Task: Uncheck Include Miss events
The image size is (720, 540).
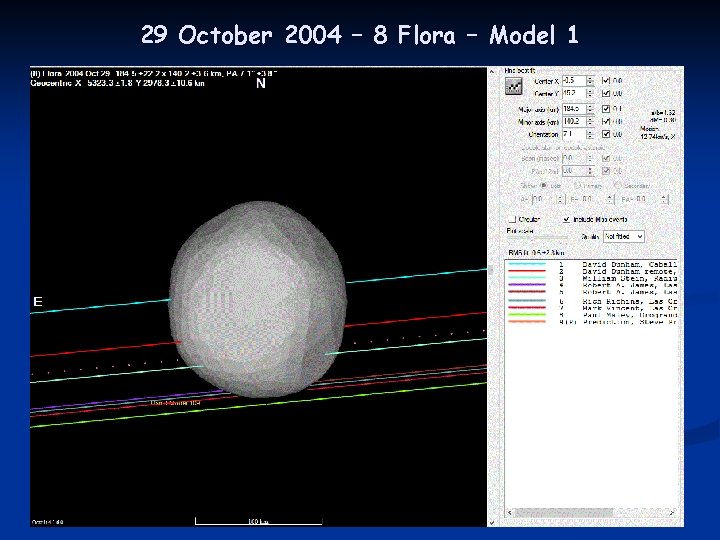Action: 567,218
